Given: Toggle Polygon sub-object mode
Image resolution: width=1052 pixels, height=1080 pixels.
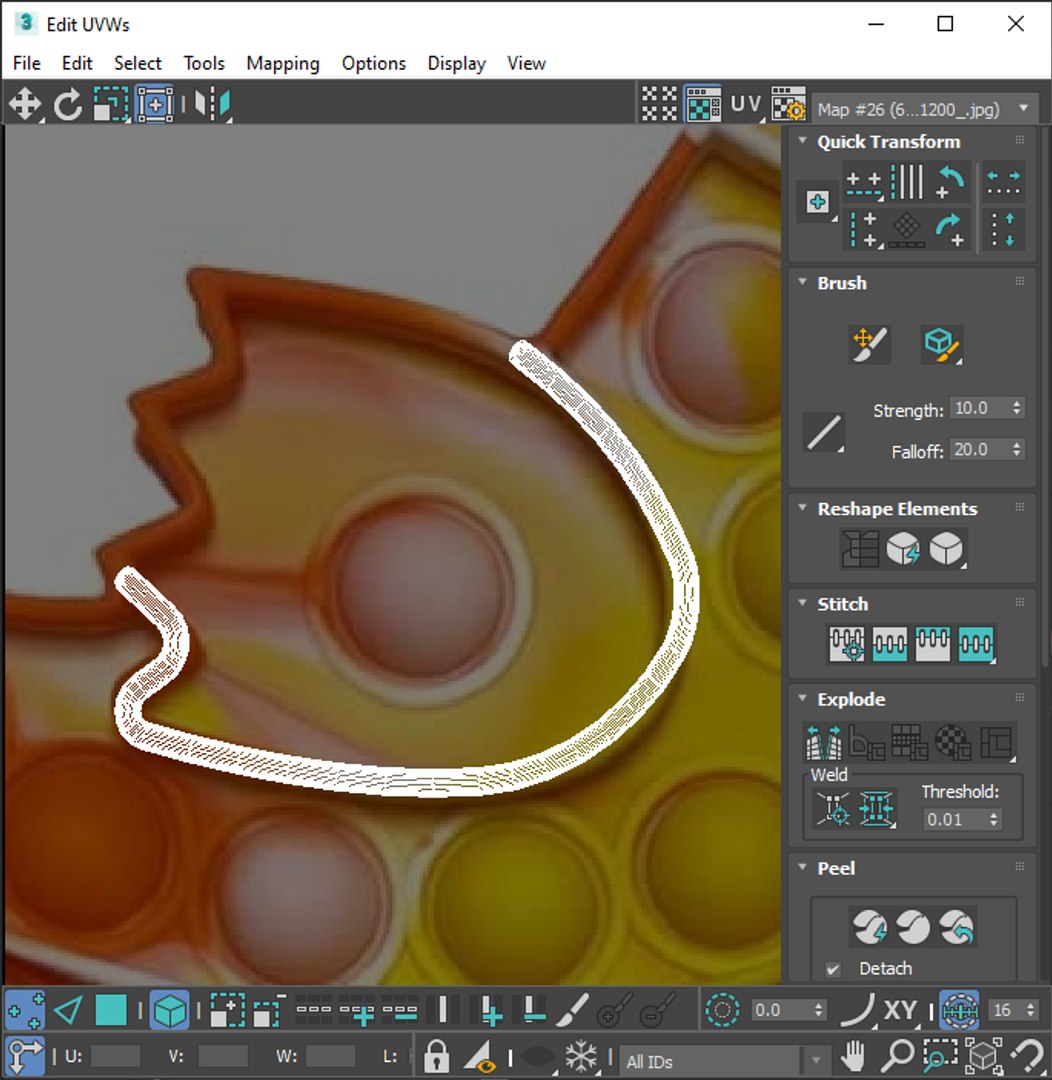Looking at the screenshot, I should click(x=110, y=1010).
